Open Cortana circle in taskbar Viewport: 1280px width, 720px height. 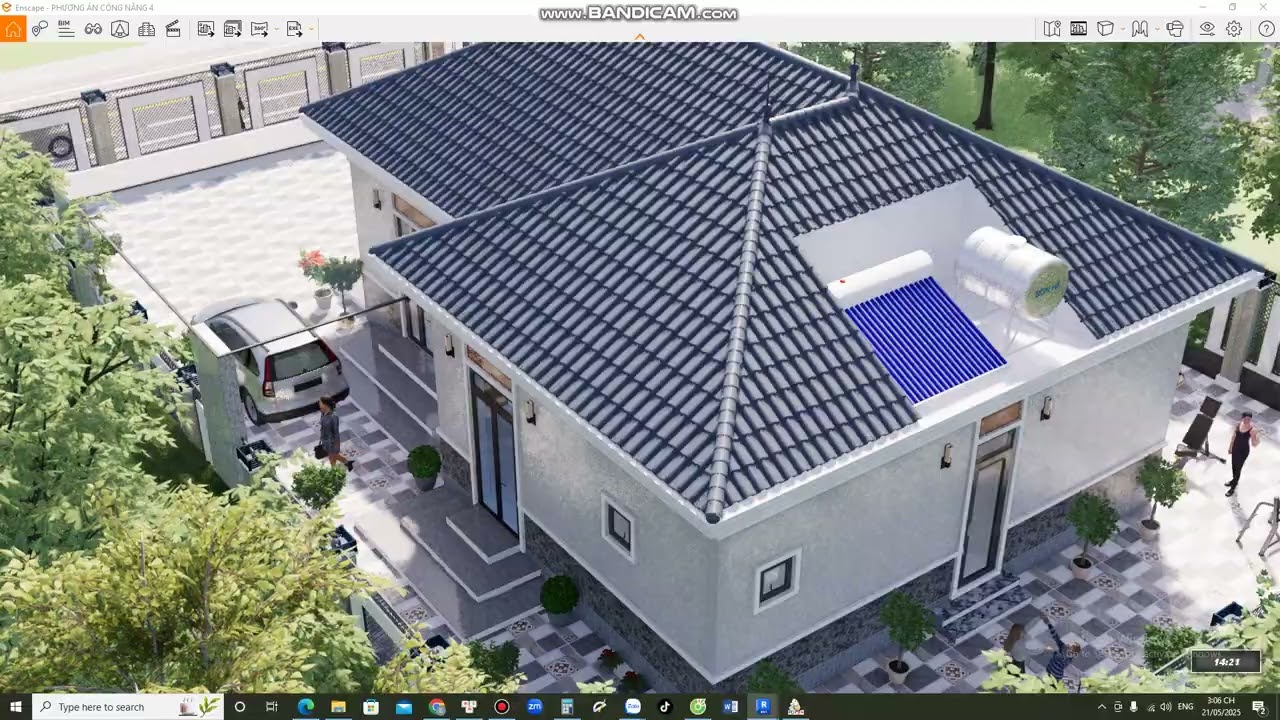239,707
